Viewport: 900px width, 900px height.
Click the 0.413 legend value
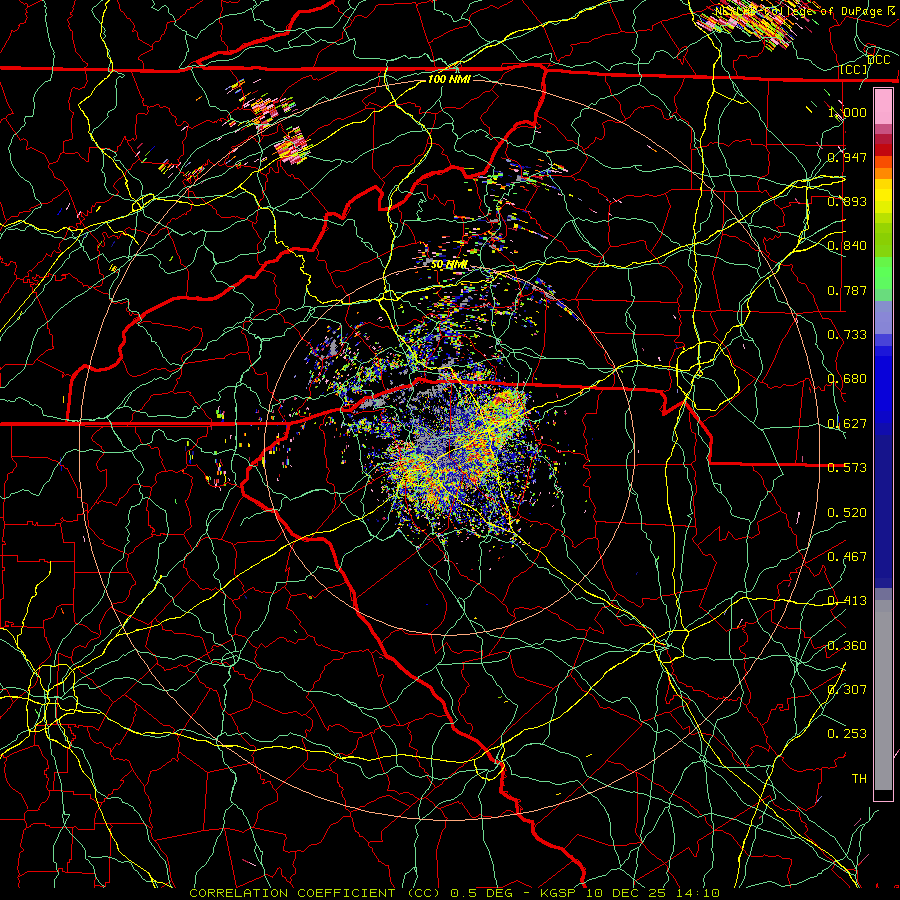tap(847, 601)
